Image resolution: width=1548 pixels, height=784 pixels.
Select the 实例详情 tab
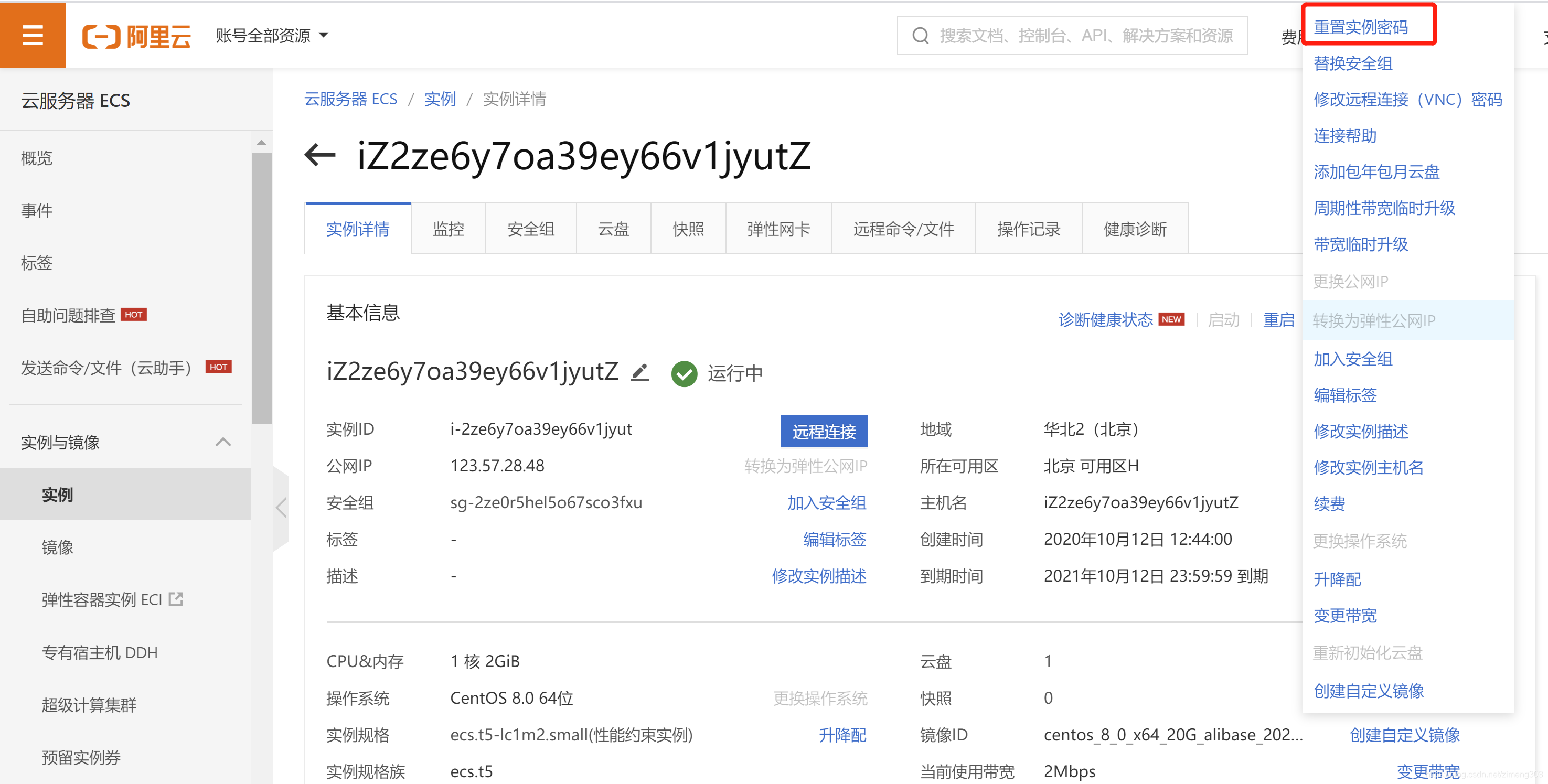pyautogui.click(x=358, y=229)
